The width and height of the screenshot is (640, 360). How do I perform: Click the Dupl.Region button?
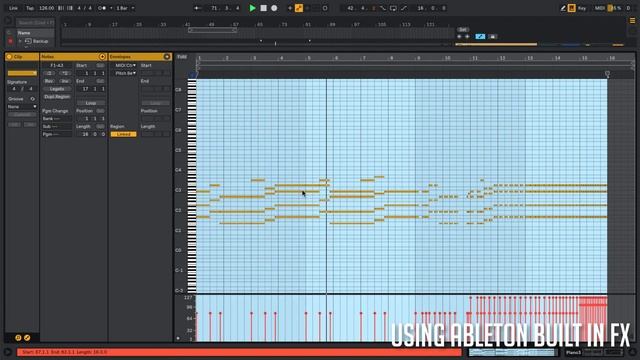57,97
